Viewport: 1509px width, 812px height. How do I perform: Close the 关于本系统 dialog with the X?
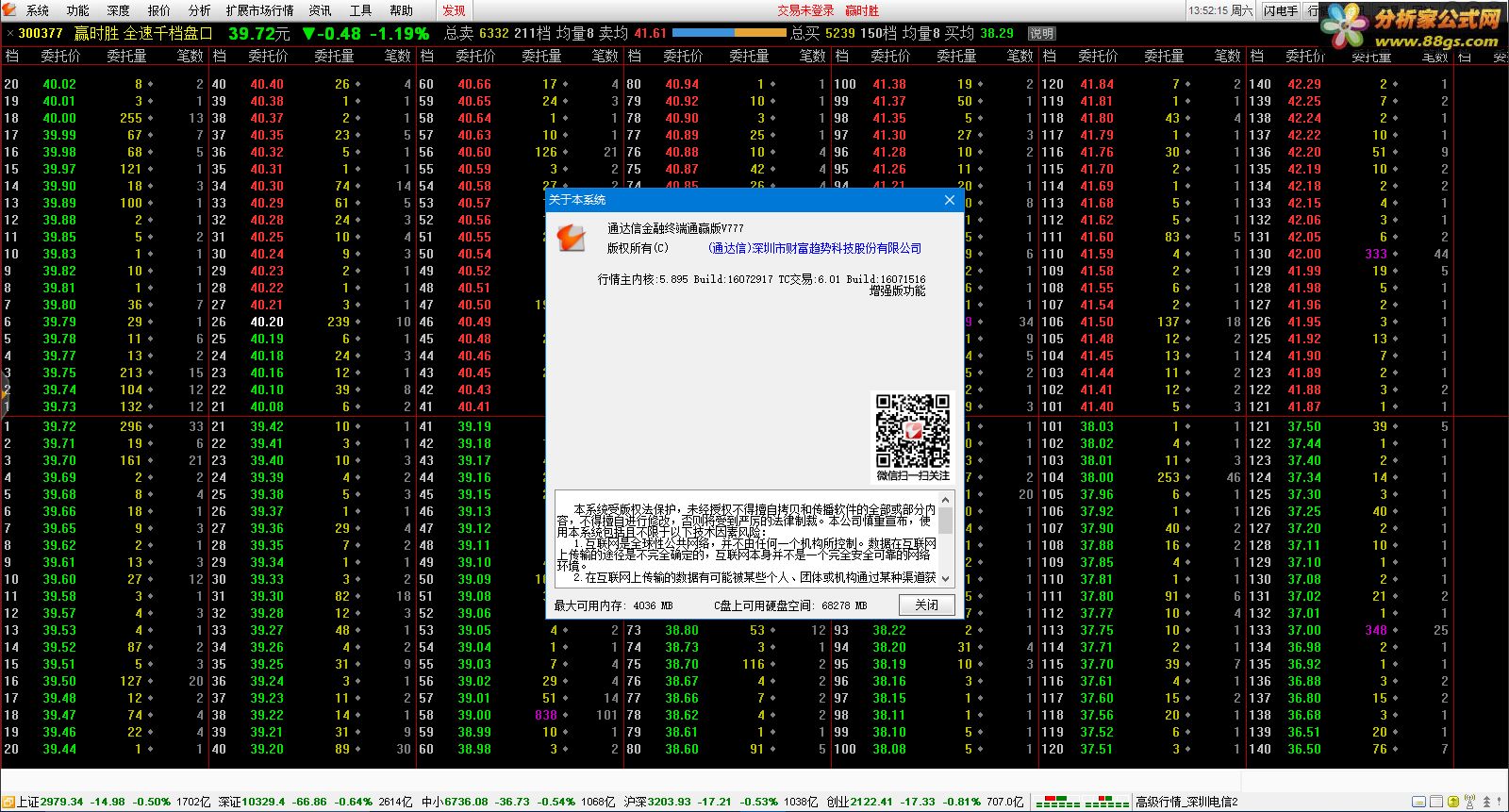(950, 200)
